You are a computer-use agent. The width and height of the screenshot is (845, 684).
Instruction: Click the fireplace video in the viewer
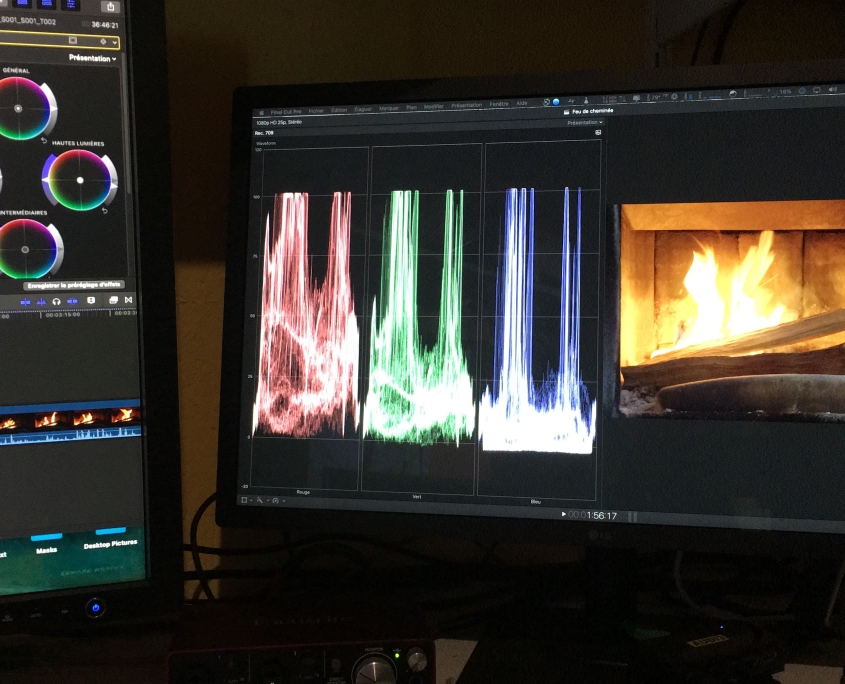pos(732,310)
